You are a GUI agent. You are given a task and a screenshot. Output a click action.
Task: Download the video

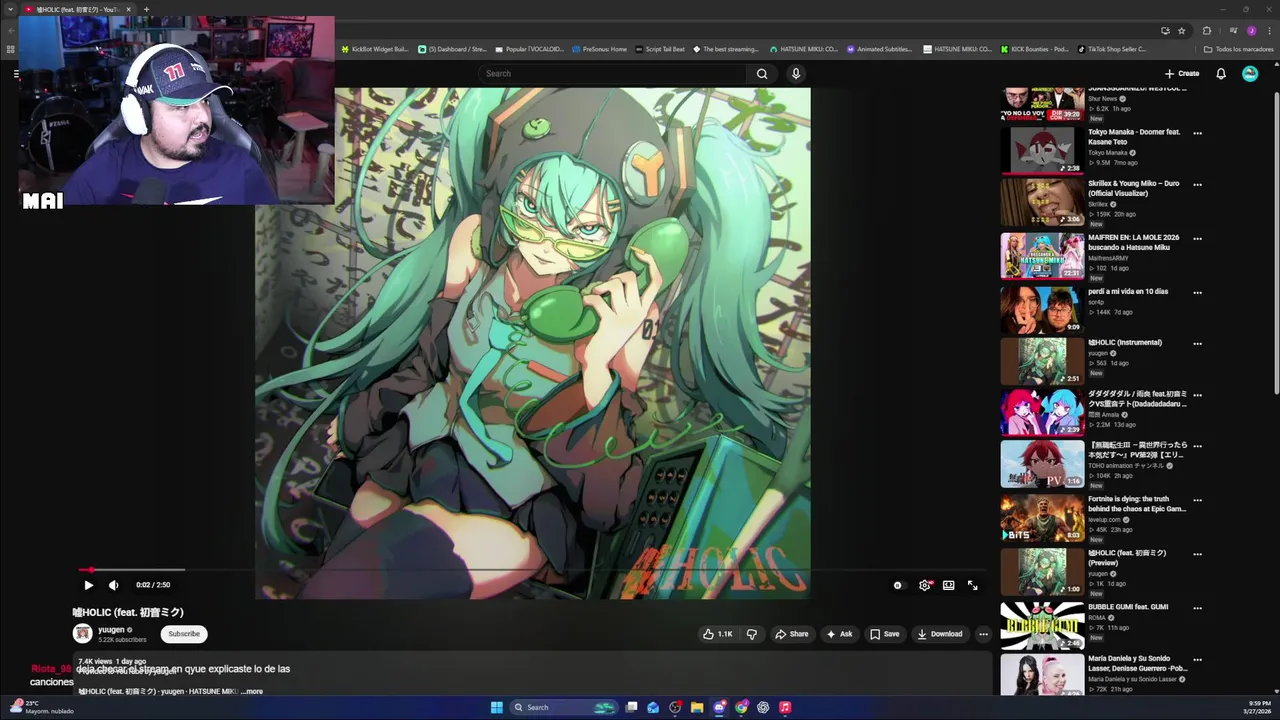coord(940,634)
